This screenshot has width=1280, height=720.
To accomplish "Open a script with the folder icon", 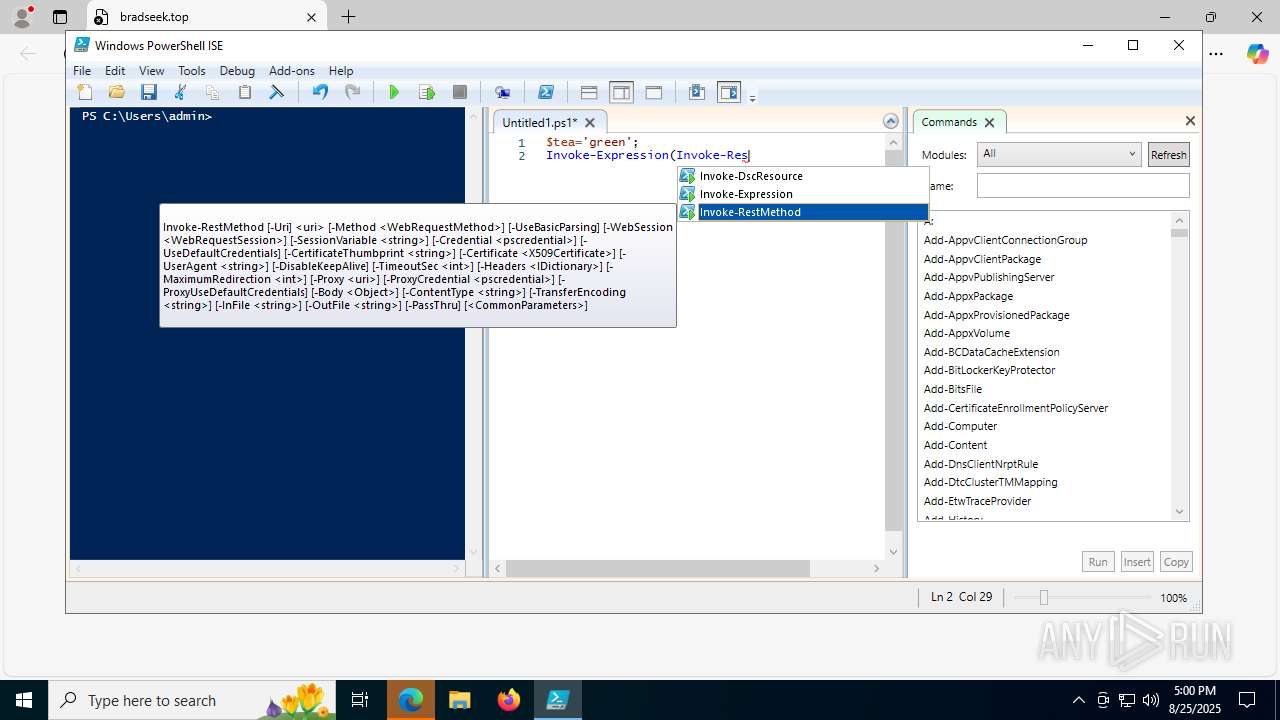I will 117,92.
